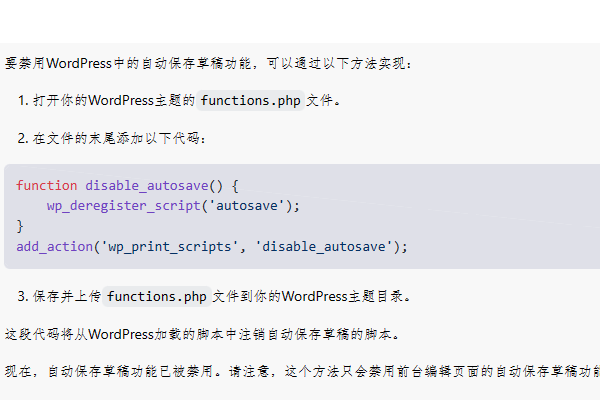Click the functions.php code tag in step 3
This screenshot has width=600, height=400.
(157, 296)
